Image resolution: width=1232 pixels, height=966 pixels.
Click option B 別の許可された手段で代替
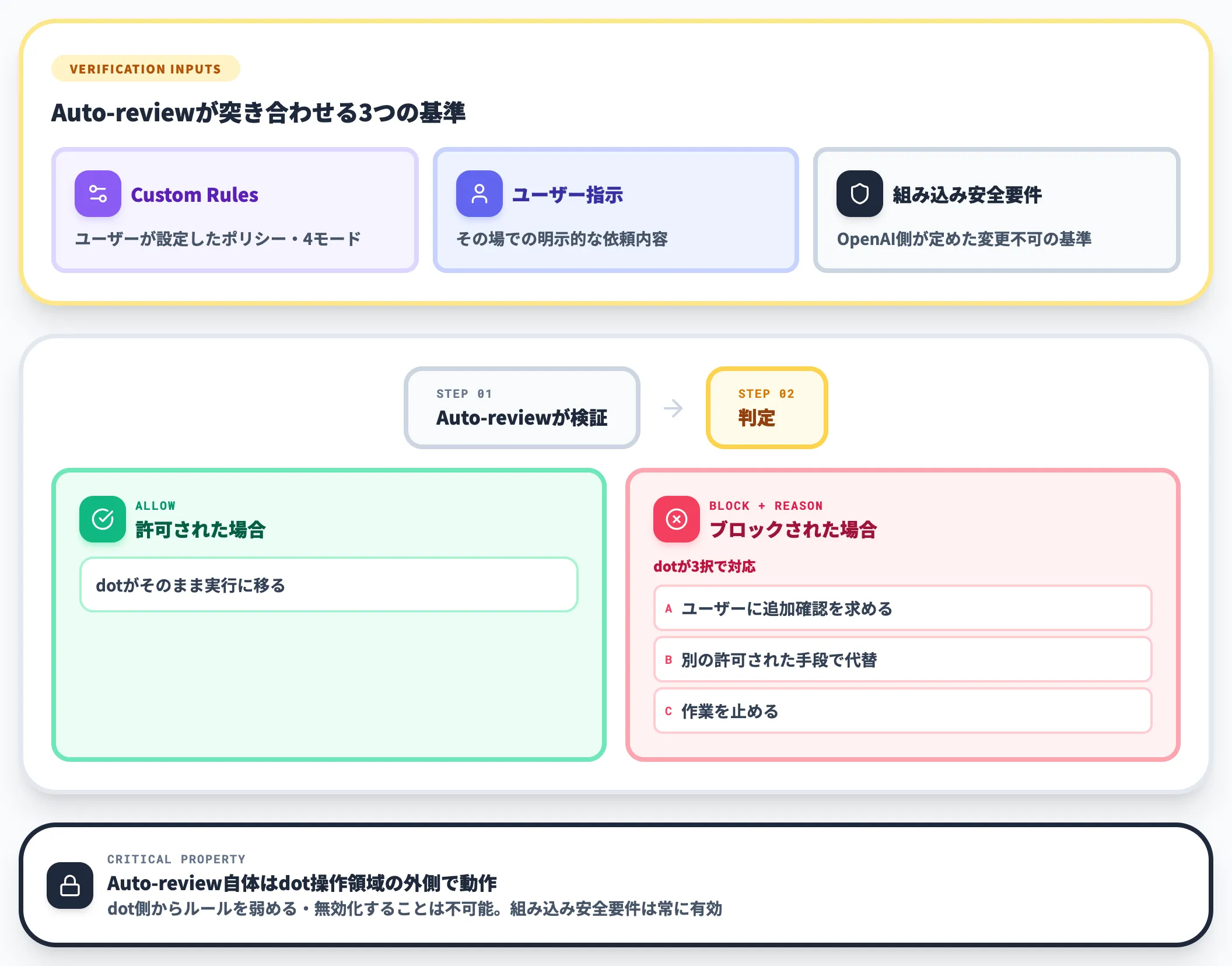click(x=902, y=660)
